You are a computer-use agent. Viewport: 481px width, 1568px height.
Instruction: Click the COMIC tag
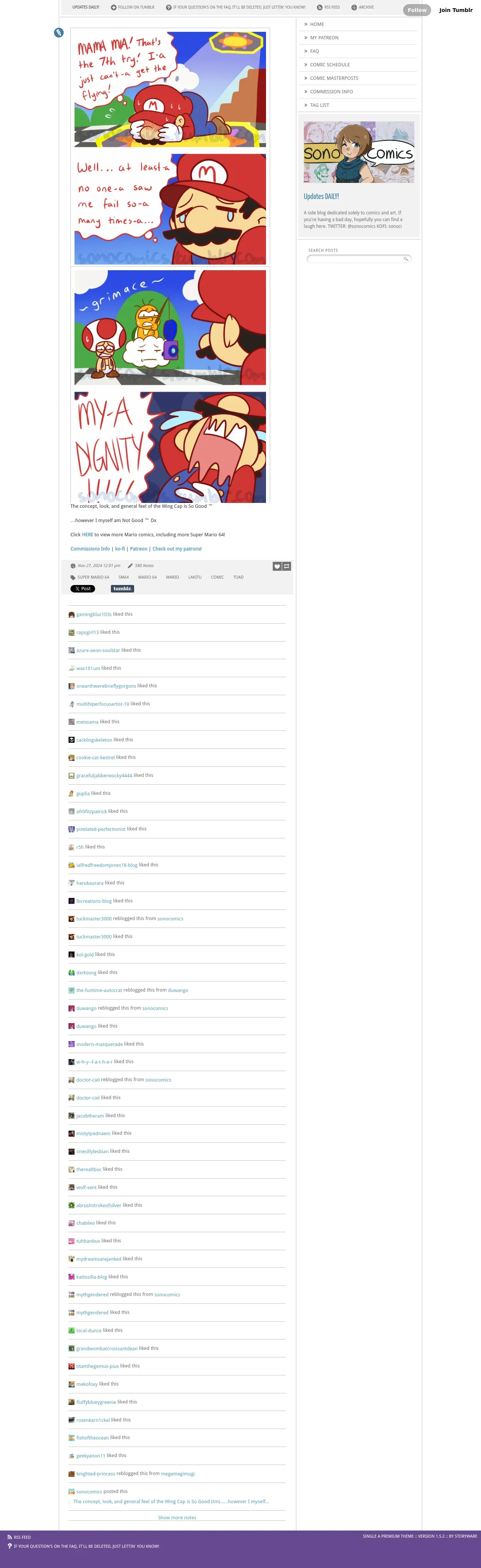click(x=217, y=577)
